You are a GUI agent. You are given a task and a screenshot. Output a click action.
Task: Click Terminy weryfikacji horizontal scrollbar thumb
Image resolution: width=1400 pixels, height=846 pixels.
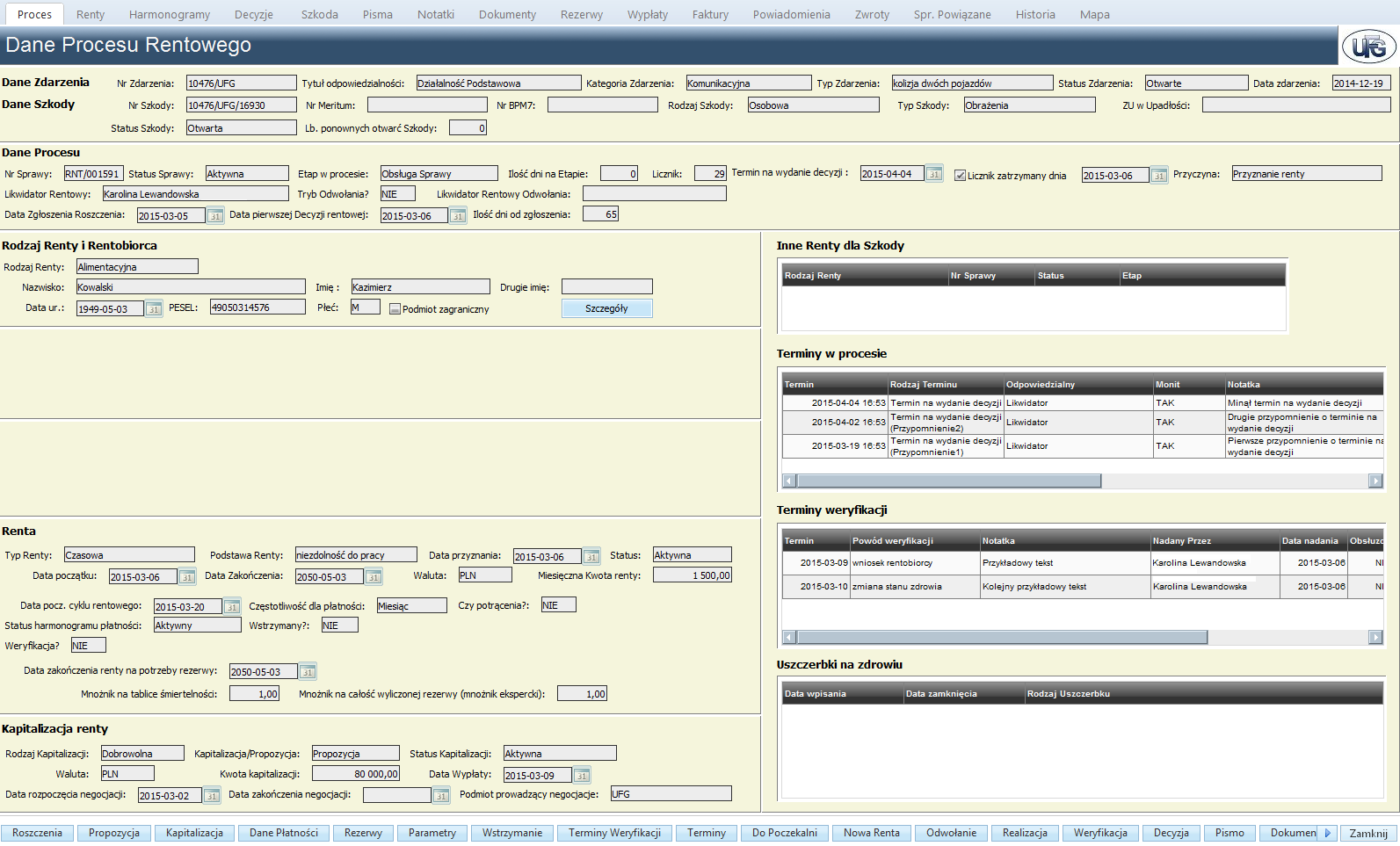1002,637
